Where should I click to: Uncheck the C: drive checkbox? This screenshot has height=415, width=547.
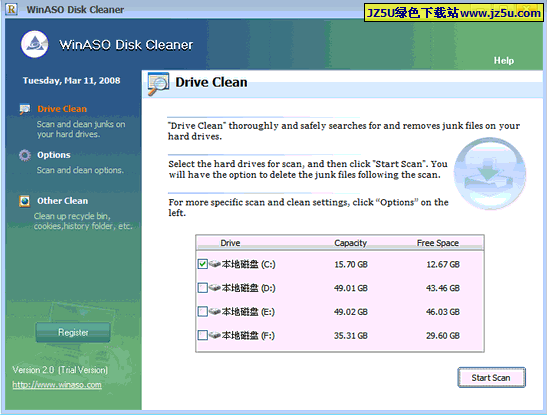click(202, 264)
